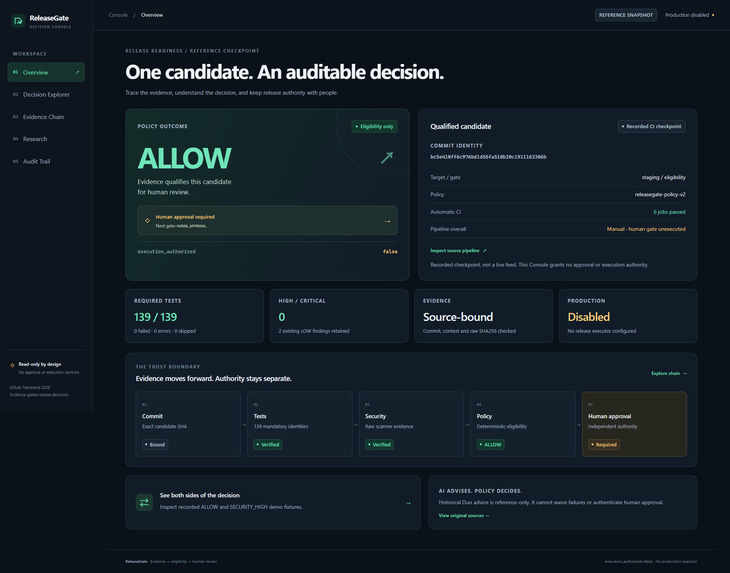Click the Eligibility only badge
730x573 pixels.
(x=374, y=126)
